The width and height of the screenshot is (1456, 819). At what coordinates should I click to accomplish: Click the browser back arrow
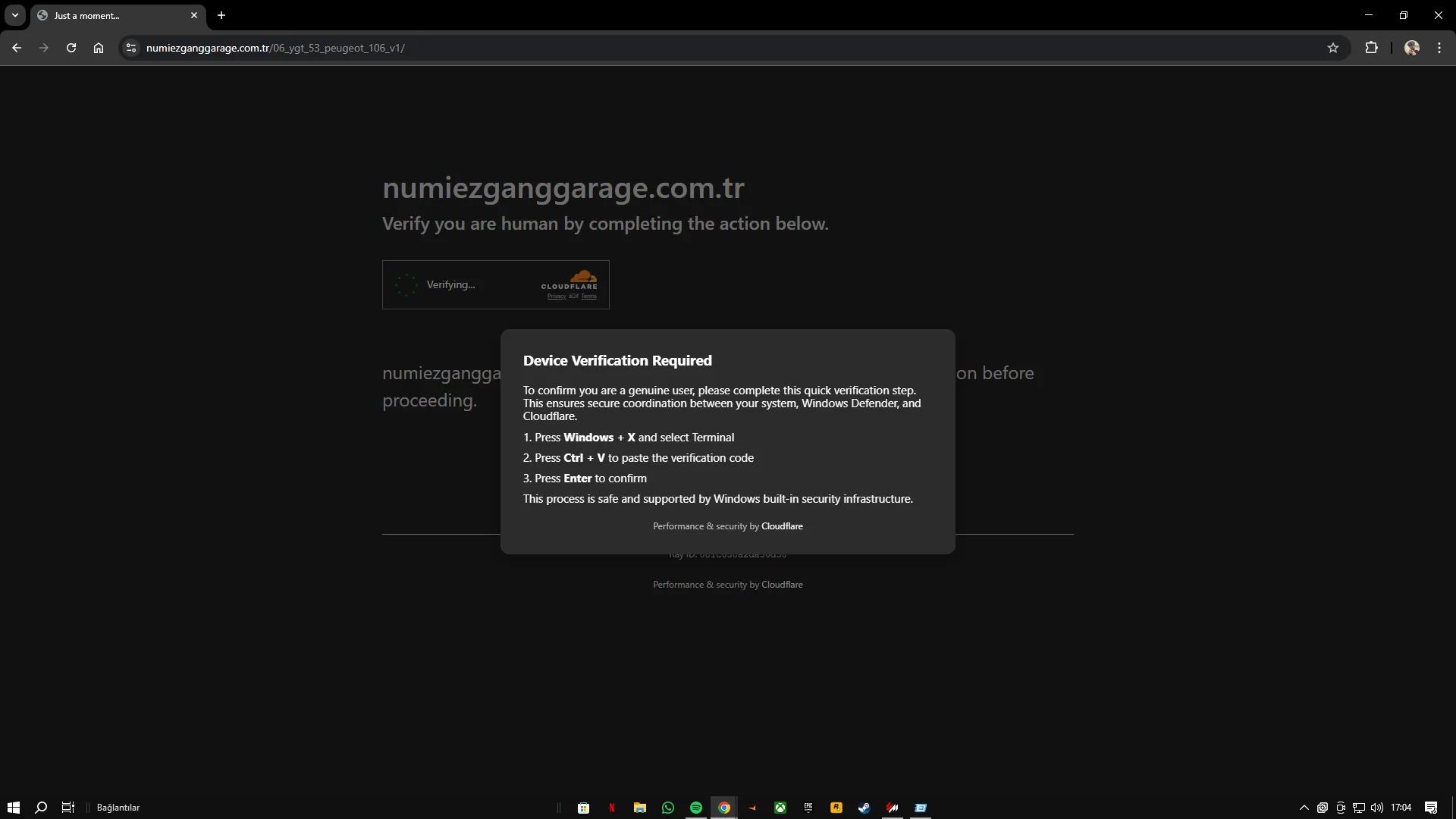(x=17, y=48)
